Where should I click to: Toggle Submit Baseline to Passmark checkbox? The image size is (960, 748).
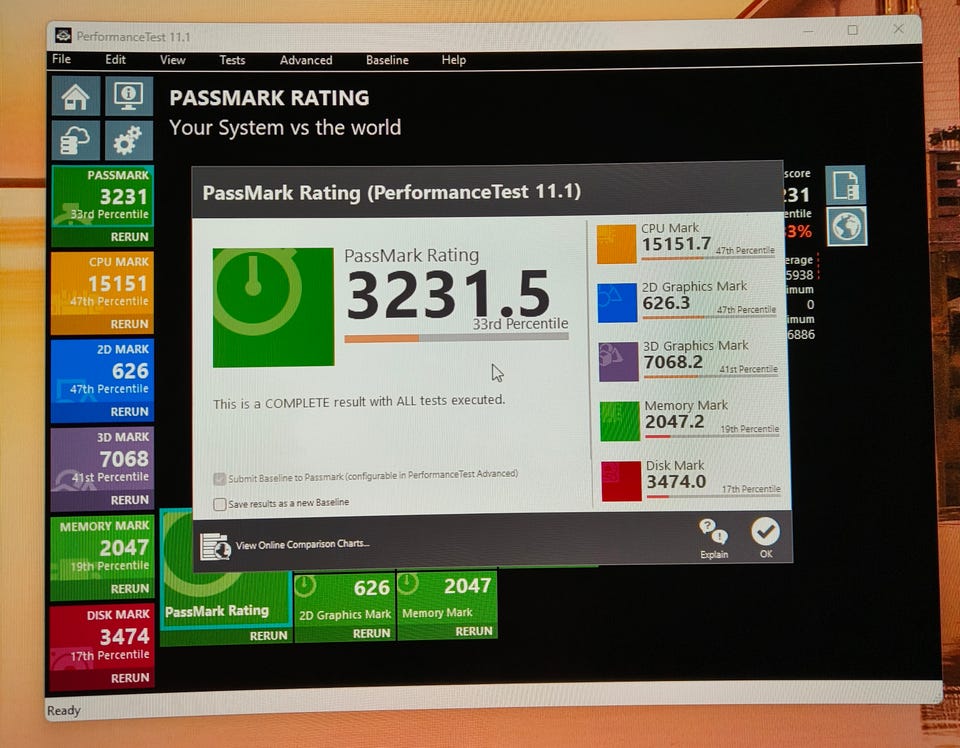[219, 479]
